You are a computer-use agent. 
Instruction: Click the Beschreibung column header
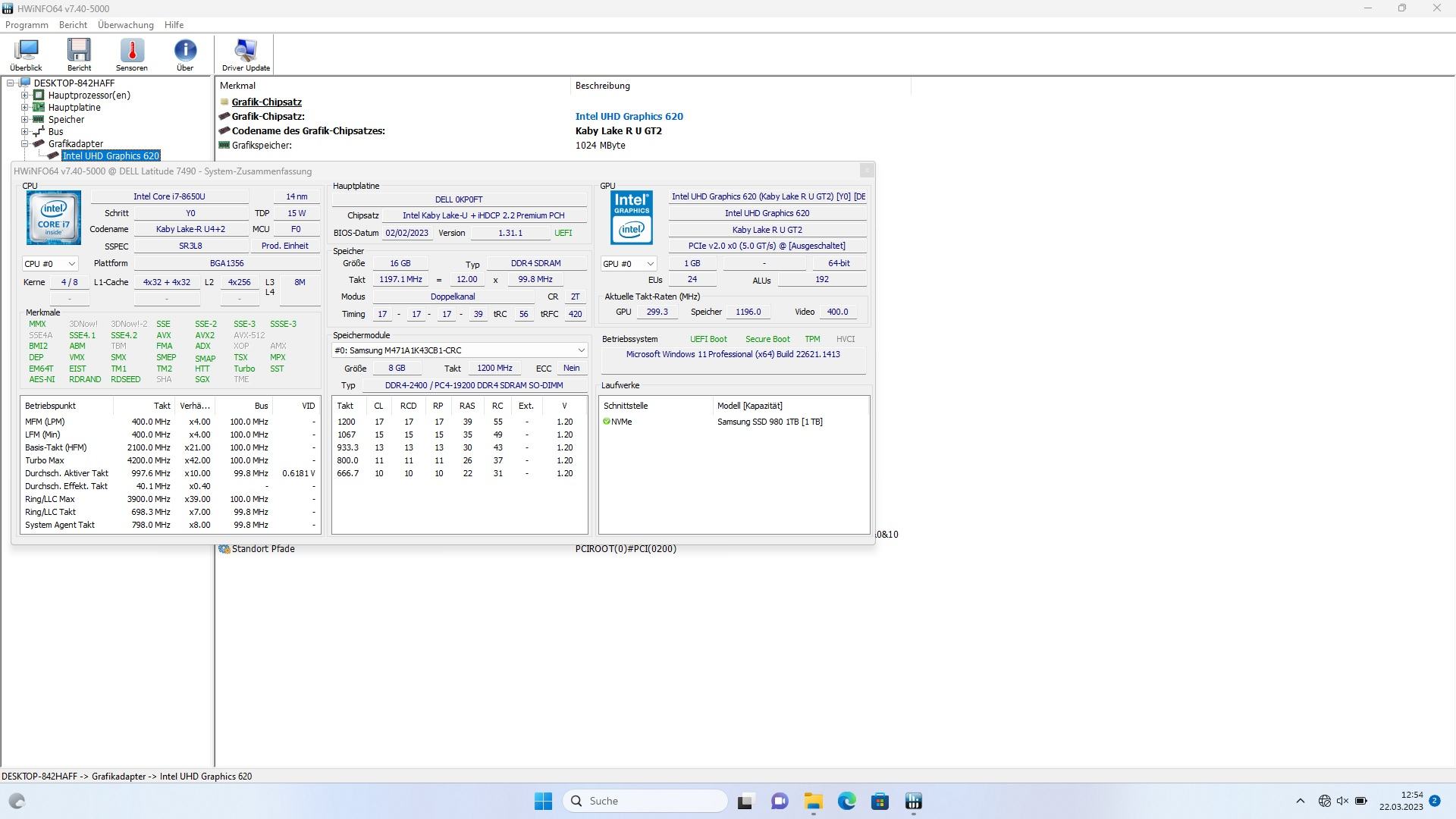click(740, 86)
